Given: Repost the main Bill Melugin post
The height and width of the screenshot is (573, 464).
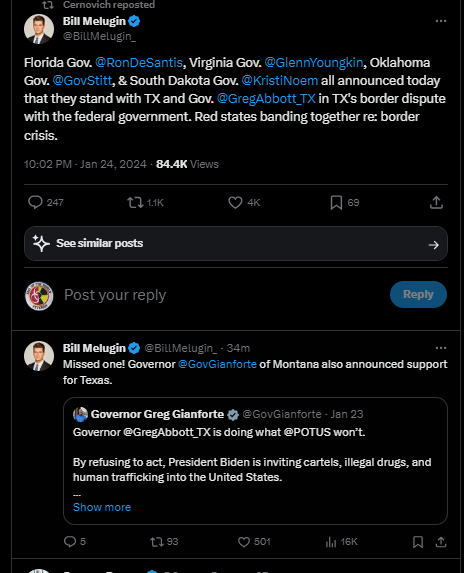Looking at the screenshot, I should coord(135,202).
